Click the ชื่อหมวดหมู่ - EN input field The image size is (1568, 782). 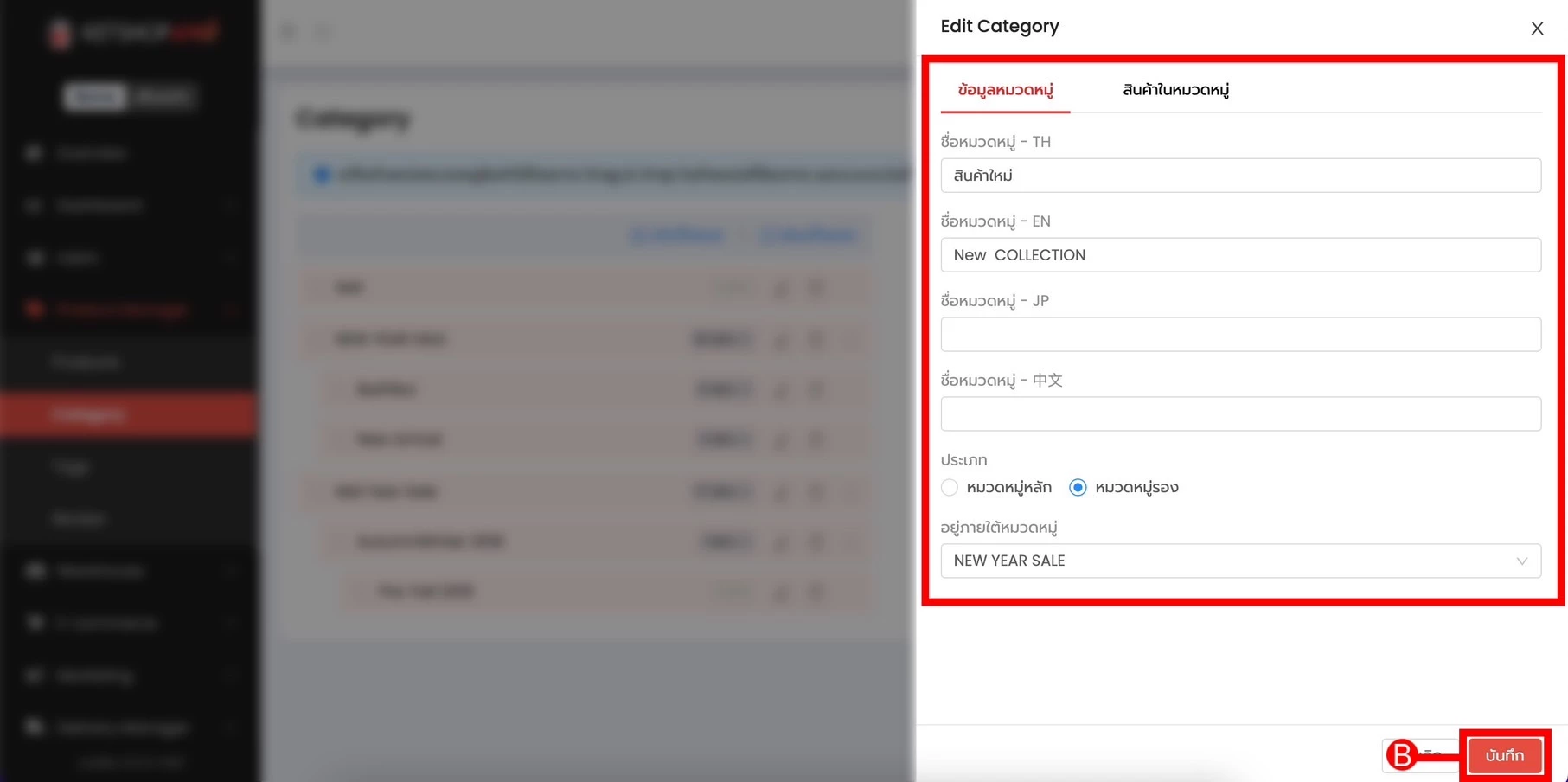[1240, 255]
